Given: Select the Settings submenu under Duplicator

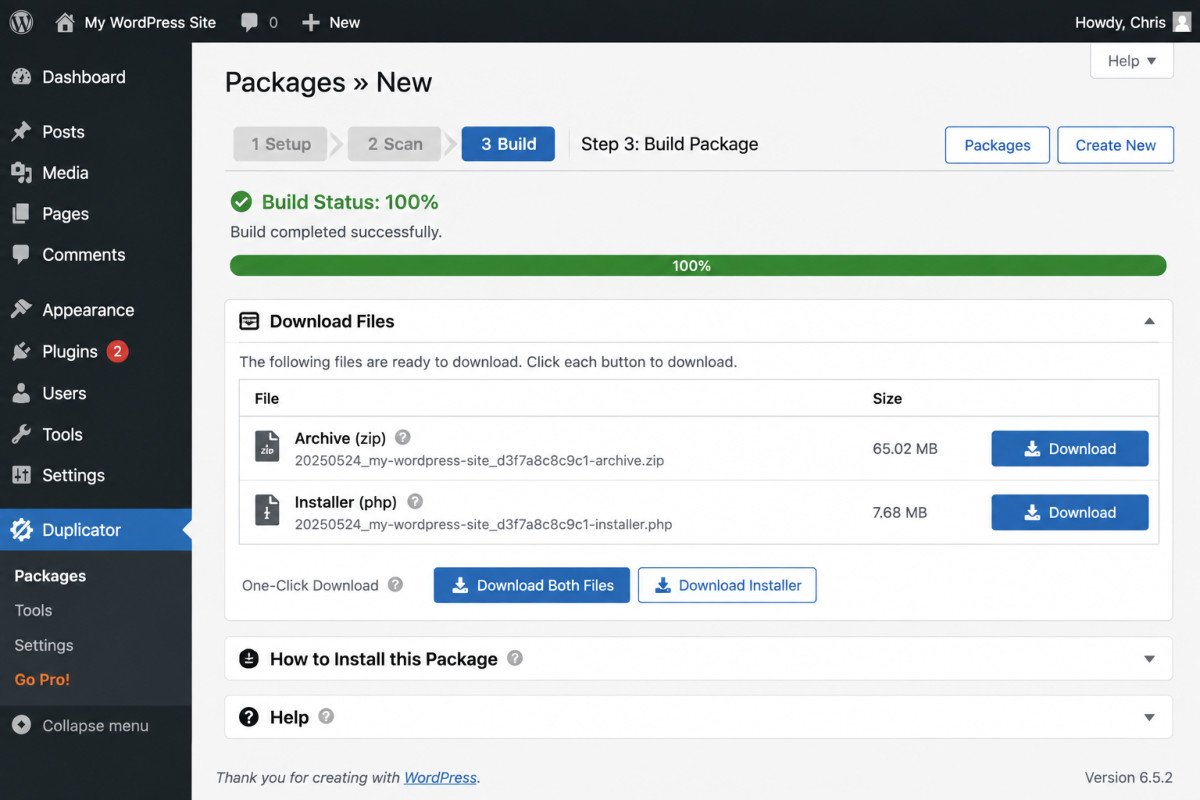Looking at the screenshot, I should (x=44, y=645).
